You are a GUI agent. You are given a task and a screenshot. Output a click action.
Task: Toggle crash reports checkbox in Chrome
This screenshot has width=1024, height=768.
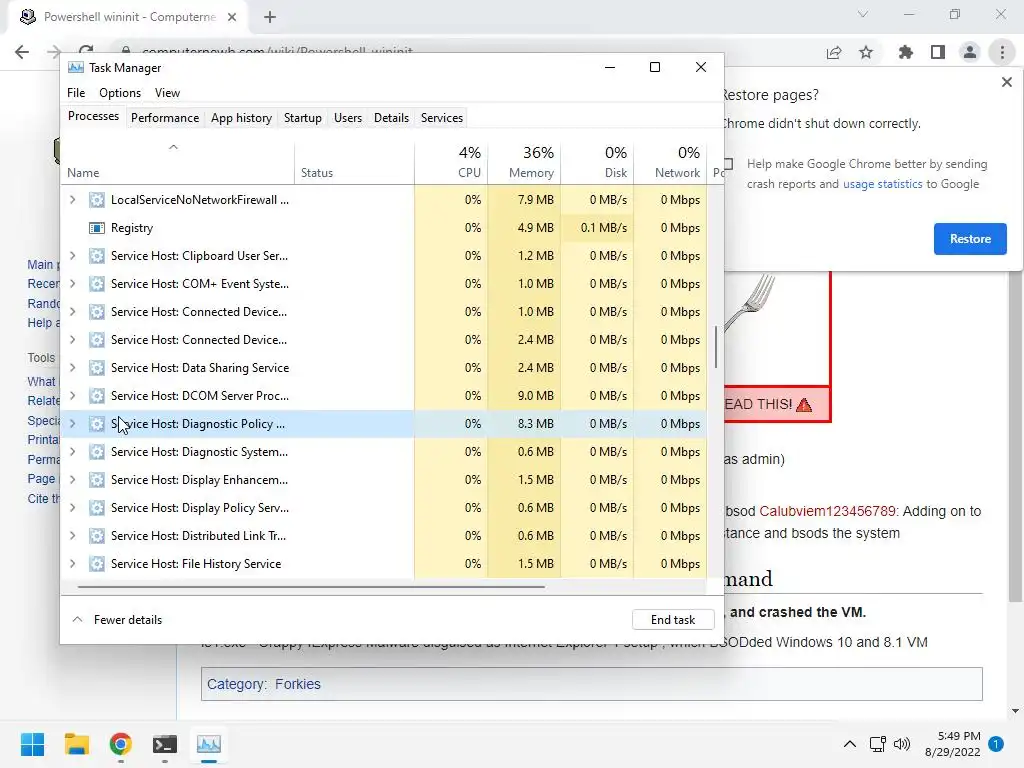point(728,164)
